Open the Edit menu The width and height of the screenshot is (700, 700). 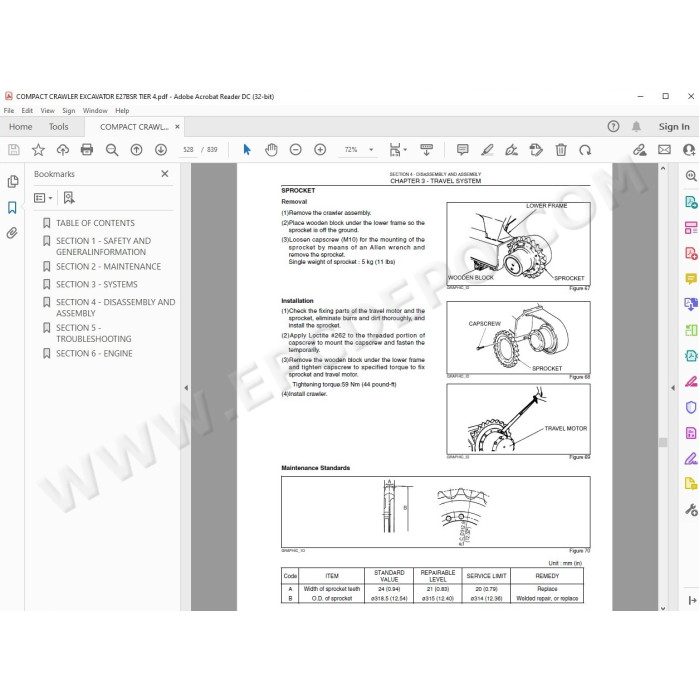click(x=27, y=111)
